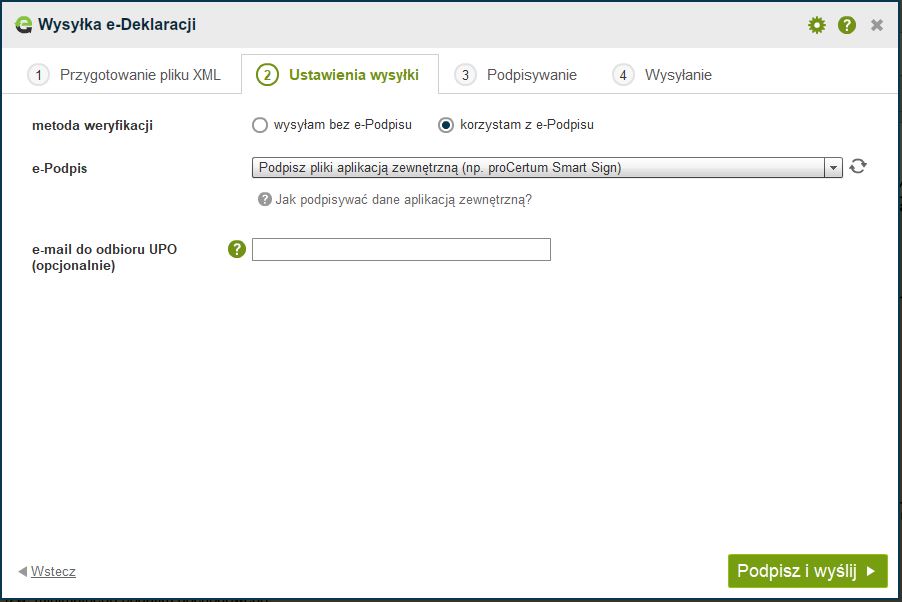Image resolution: width=902 pixels, height=602 pixels.
Task: Open the e-Podpis signing method combo box
Action: 538,168
